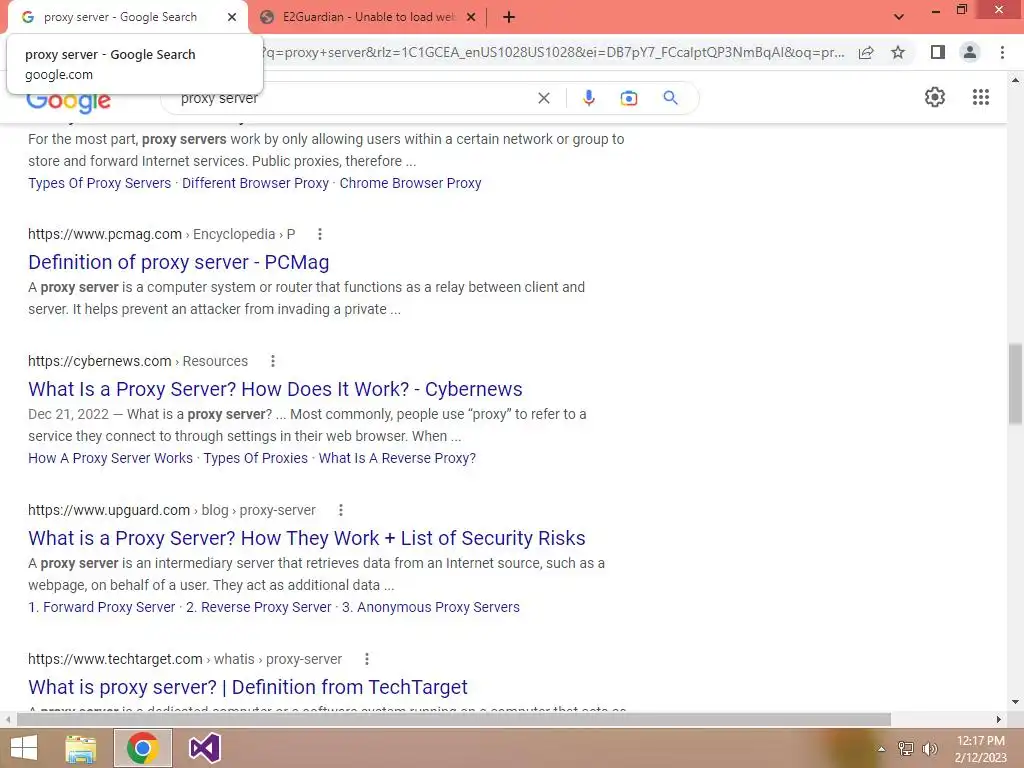Follow the Types Of Proxies sitelink
This screenshot has height=768, width=1024.
pyautogui.click(x=255, y=458)
